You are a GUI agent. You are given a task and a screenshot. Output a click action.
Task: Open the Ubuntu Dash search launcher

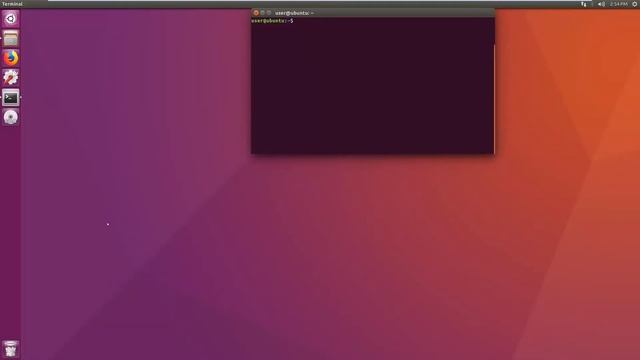pos(11,19)
